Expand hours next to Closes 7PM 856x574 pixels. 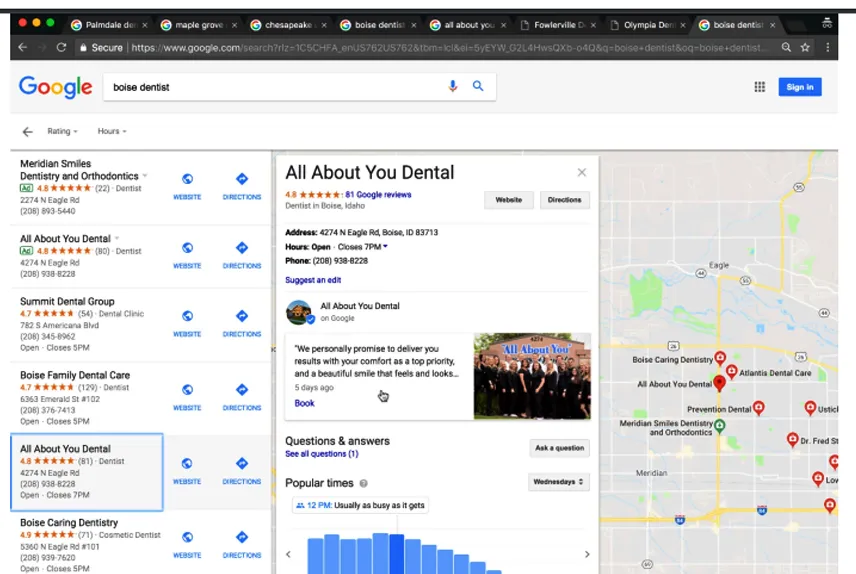pyautogui.click(x=385, y=246)
